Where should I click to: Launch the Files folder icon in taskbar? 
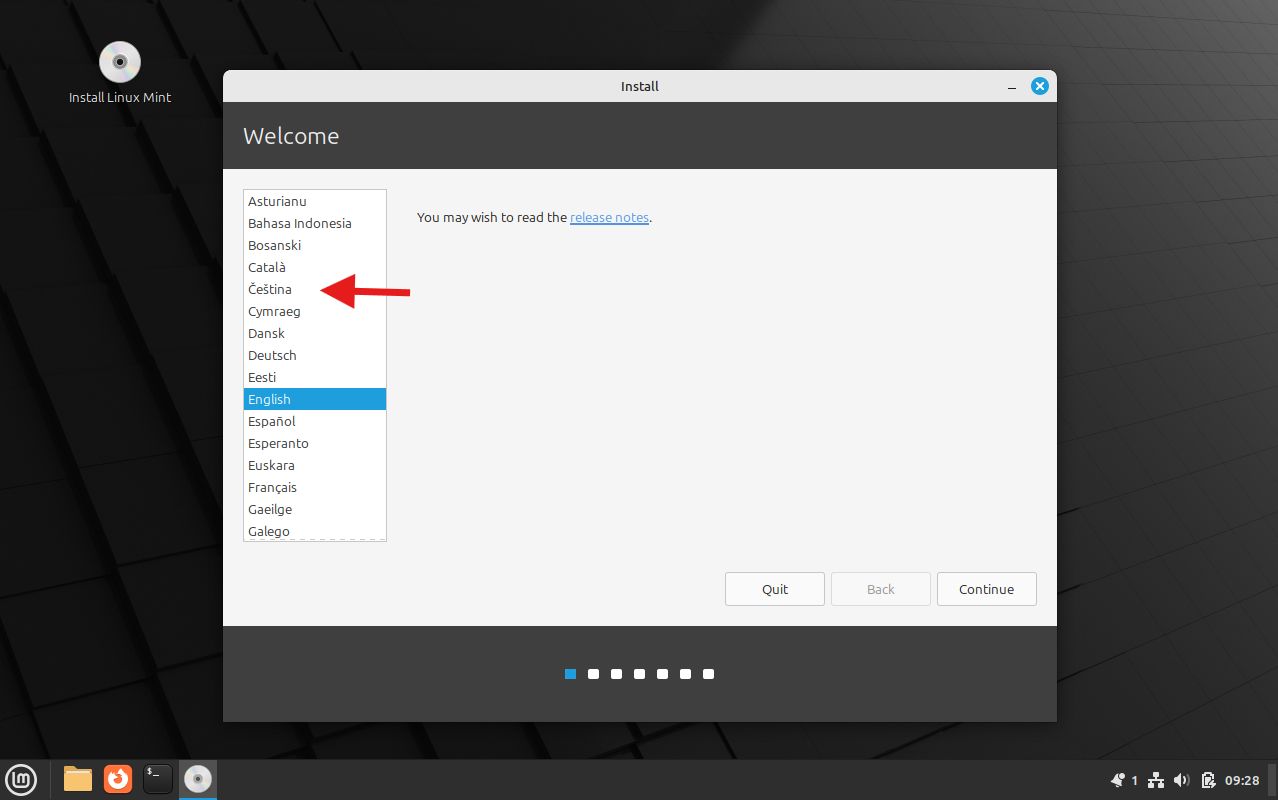click(x=78, y=778)
